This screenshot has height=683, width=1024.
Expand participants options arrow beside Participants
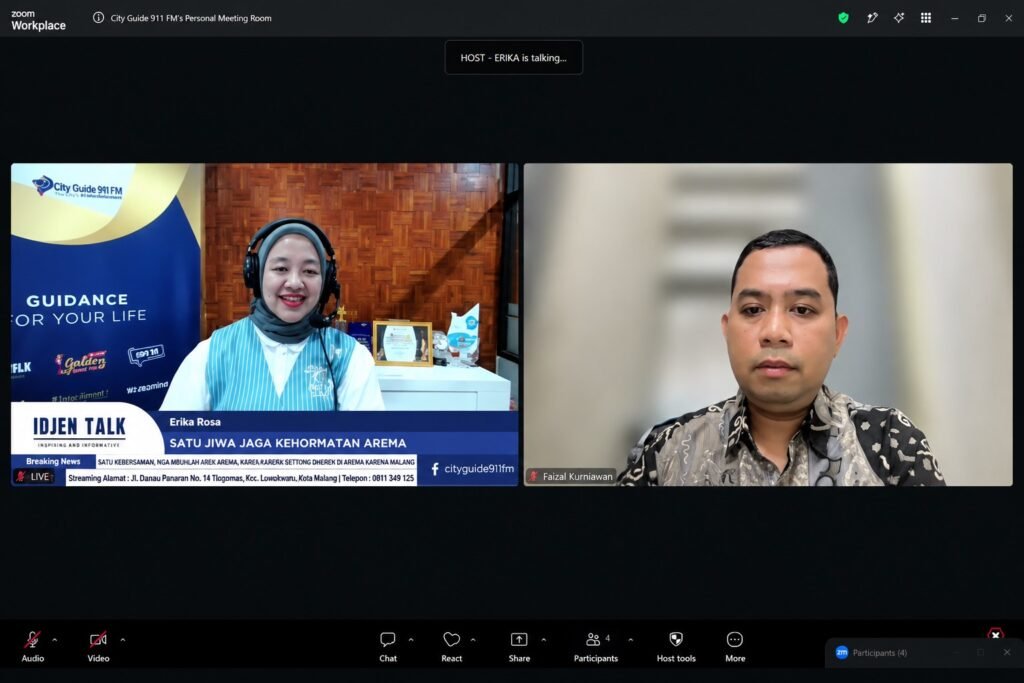pyautogui.click(x=630, y=640)
